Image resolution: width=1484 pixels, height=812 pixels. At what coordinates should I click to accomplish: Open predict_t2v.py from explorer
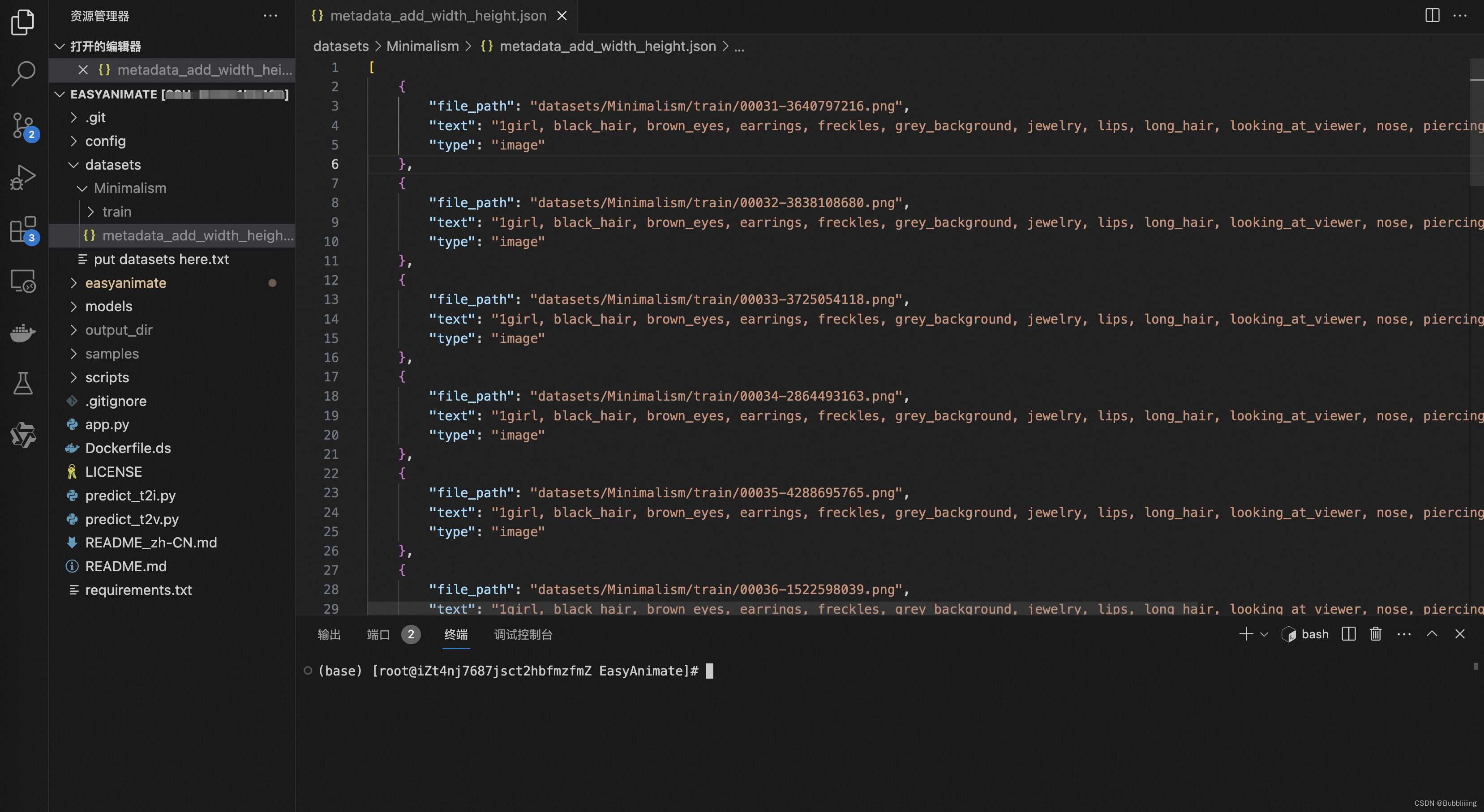coord(132,519)
